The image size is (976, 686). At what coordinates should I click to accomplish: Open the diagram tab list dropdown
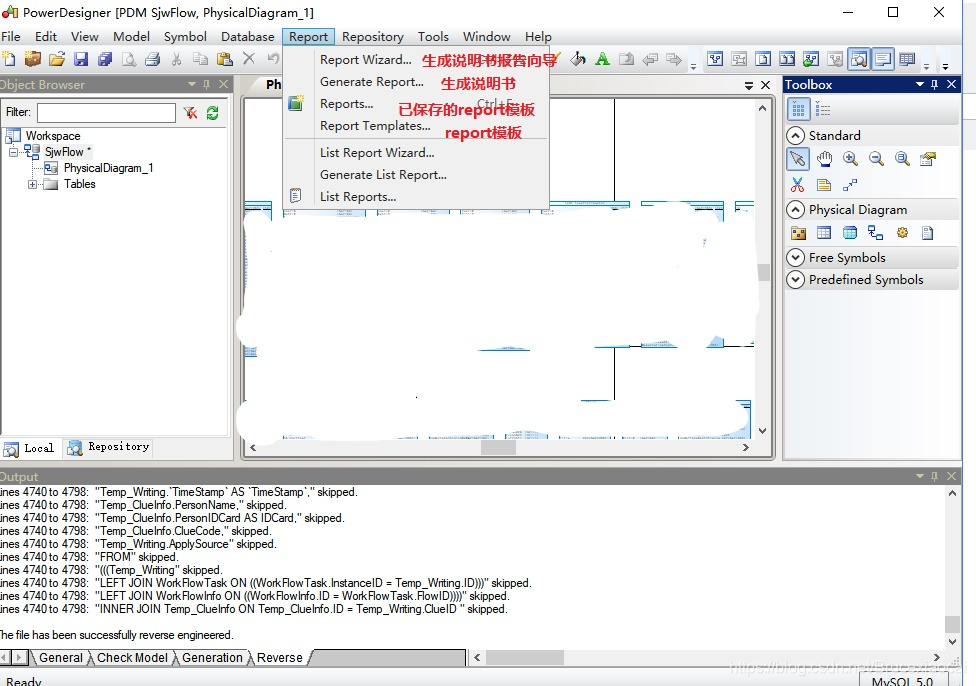(749, 85)
